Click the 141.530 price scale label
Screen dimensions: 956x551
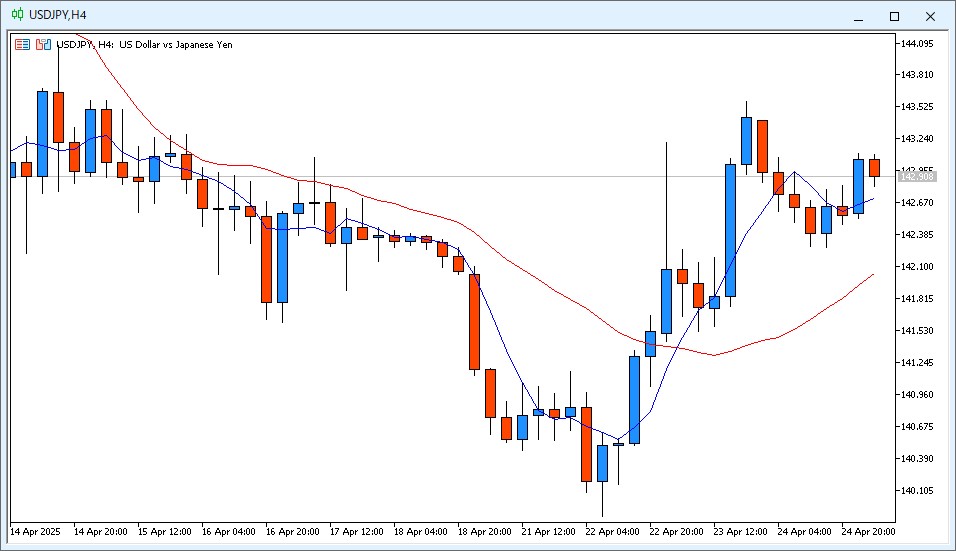(x=917, y=330)
